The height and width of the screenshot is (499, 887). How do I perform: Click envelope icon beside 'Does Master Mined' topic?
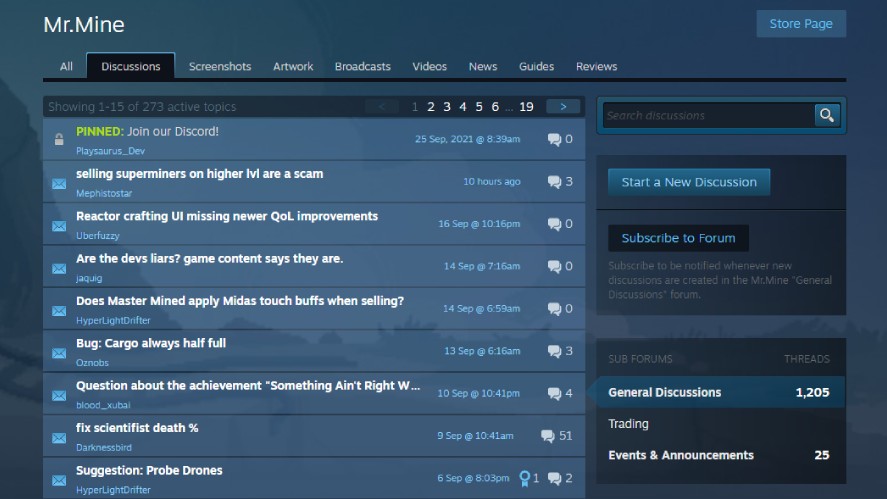coord(59,311)
